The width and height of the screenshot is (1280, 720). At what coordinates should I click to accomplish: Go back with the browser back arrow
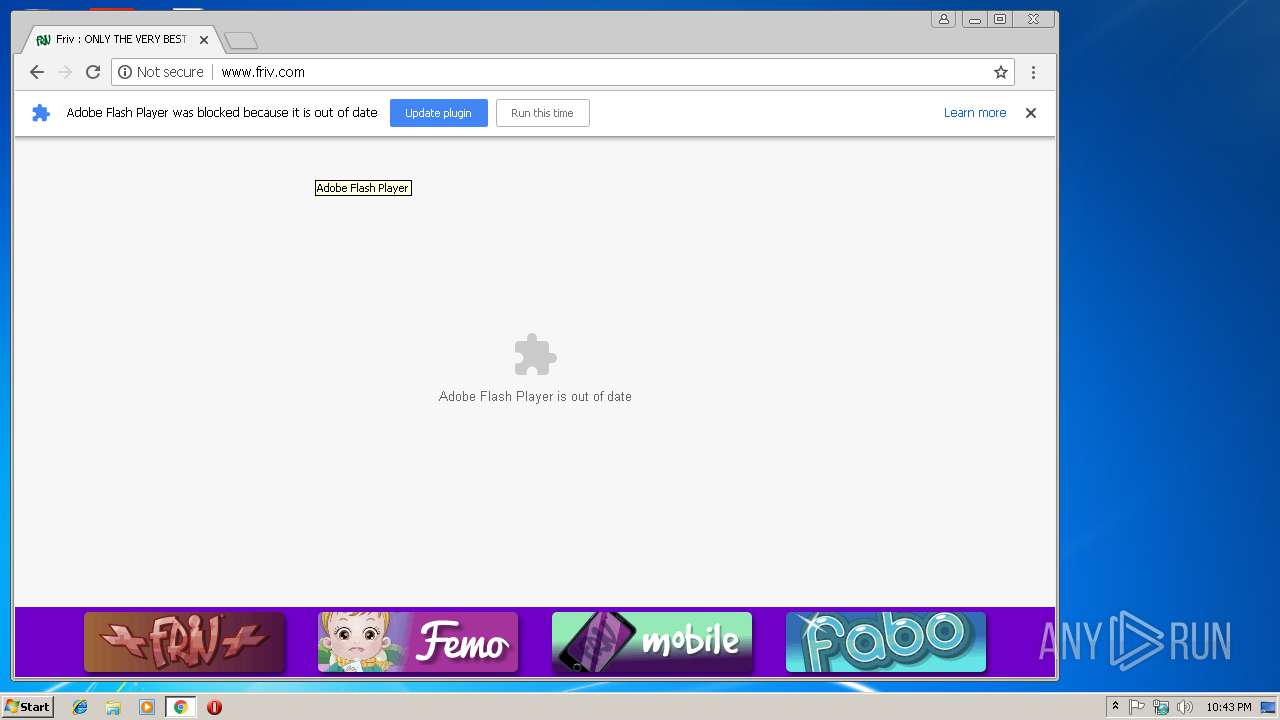coord(37,72)
